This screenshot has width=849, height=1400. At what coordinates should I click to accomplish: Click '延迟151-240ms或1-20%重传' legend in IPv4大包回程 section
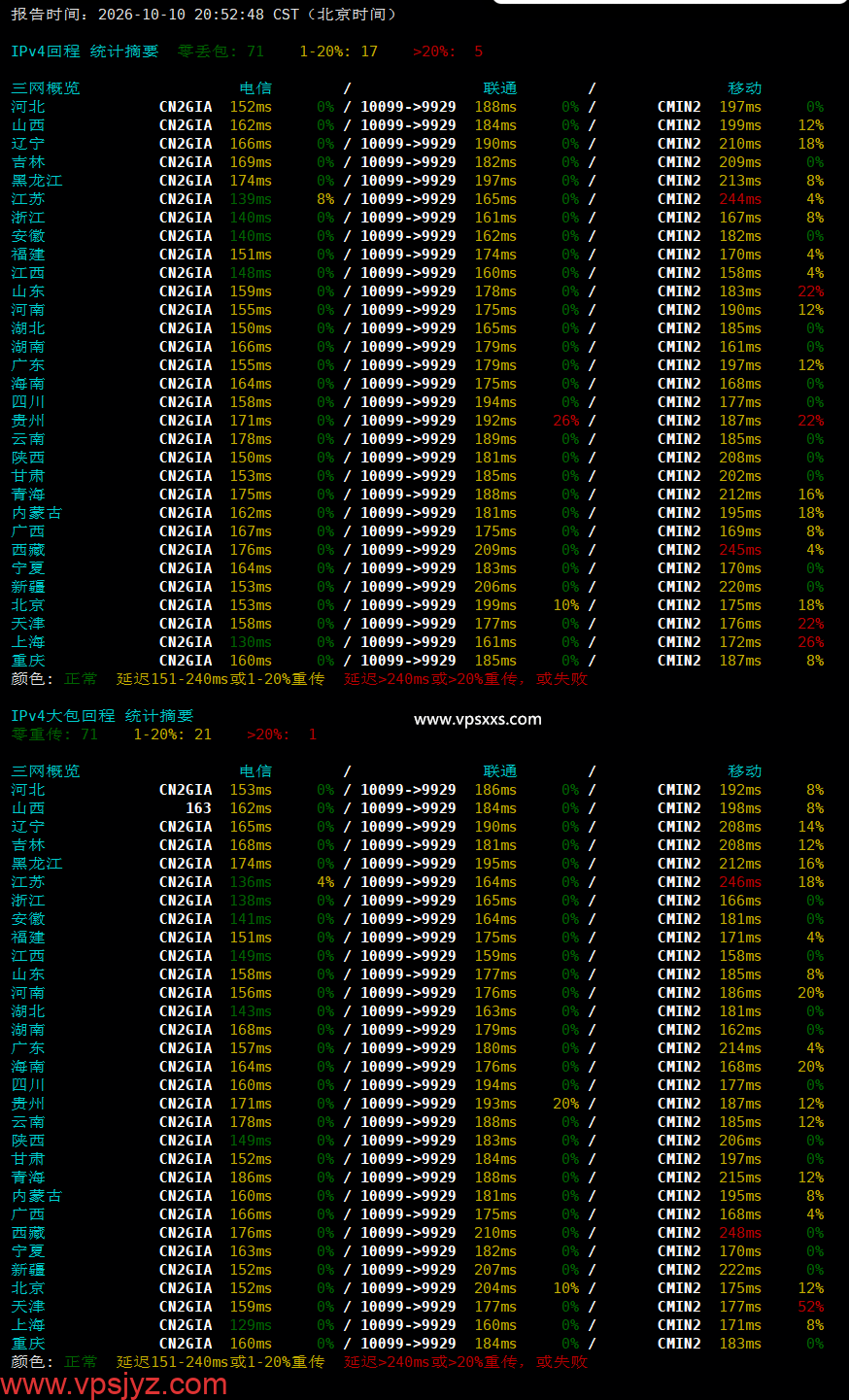221,1362
